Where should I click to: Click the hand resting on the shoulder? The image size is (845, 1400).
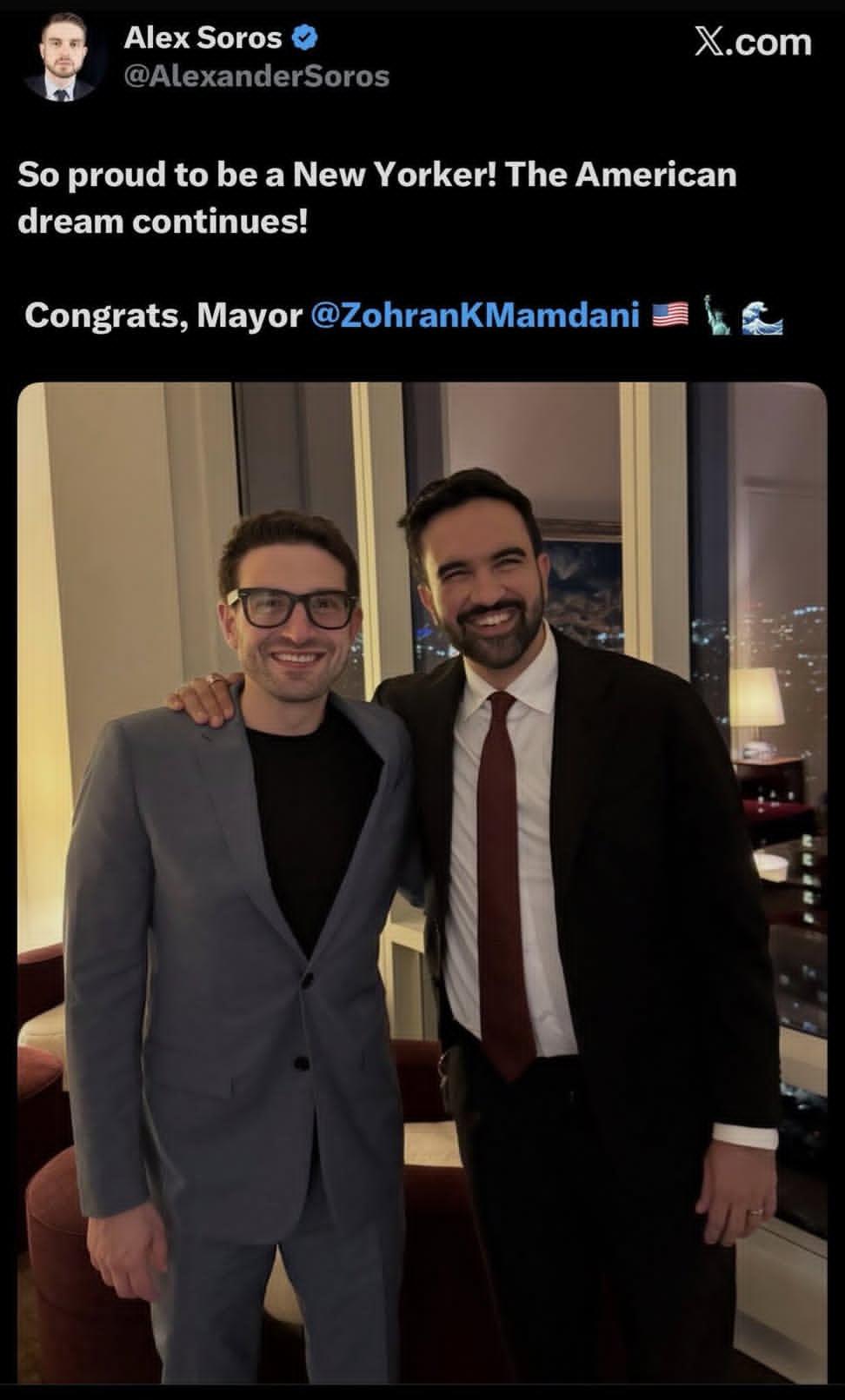[203, 695]
